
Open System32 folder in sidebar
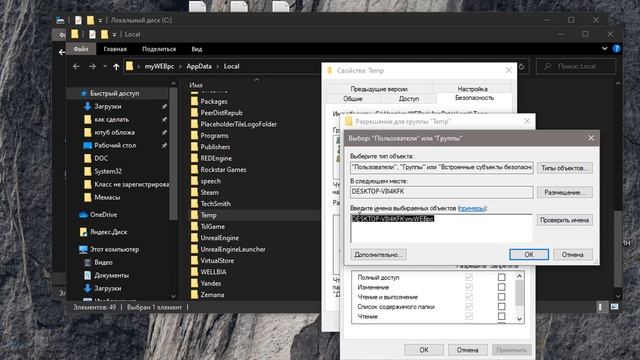(108, 171)
